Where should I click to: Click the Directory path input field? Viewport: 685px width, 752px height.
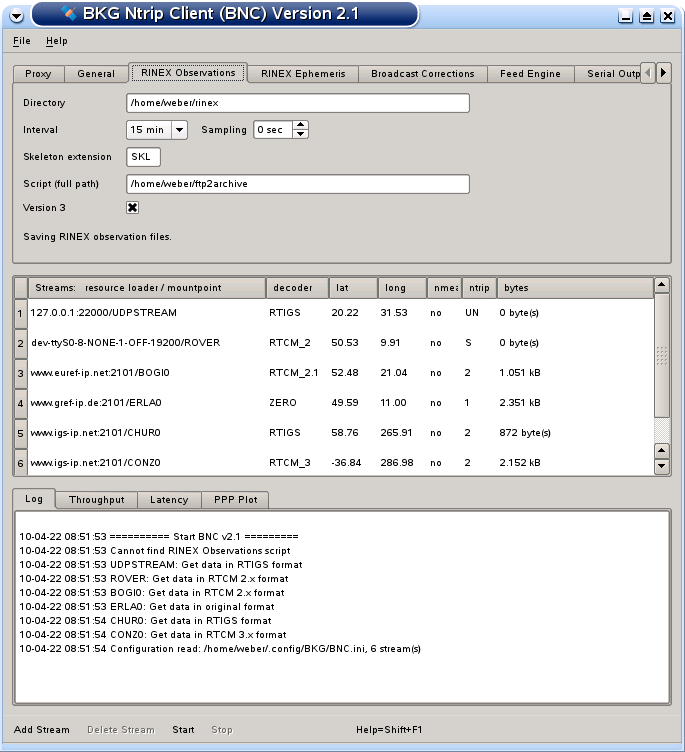[298, 103]
